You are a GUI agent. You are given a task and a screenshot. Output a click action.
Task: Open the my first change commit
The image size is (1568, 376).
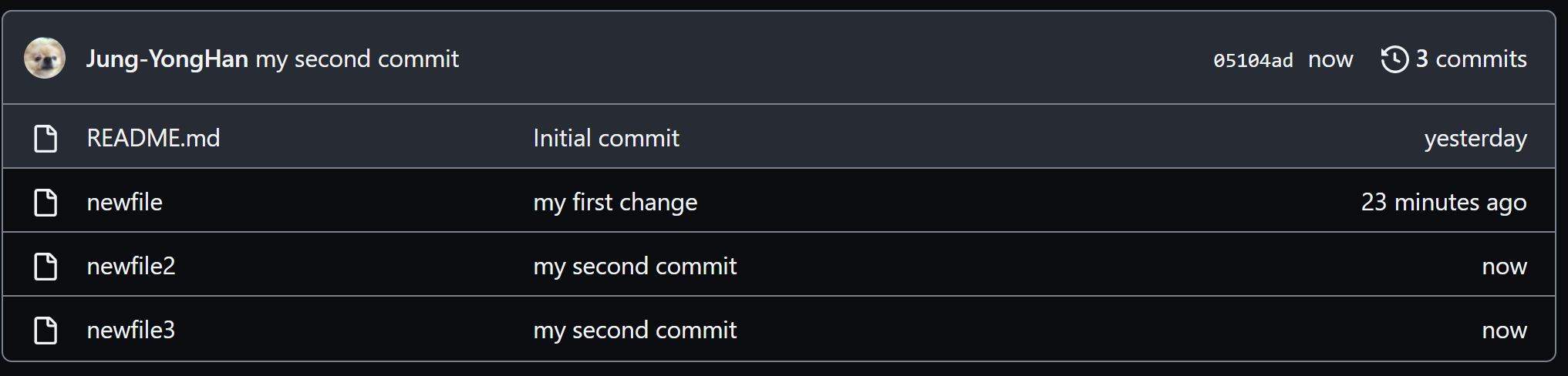click(615, 203)
